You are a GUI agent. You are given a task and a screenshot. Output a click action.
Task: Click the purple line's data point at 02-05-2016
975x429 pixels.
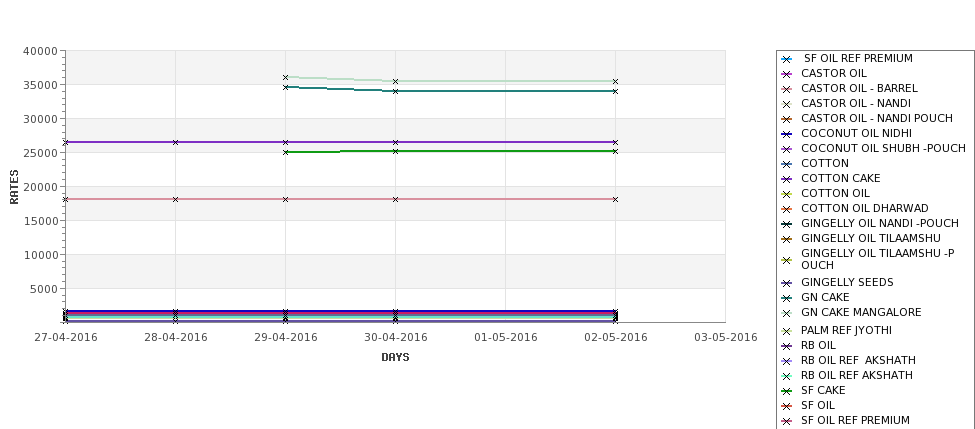point(615,142)
